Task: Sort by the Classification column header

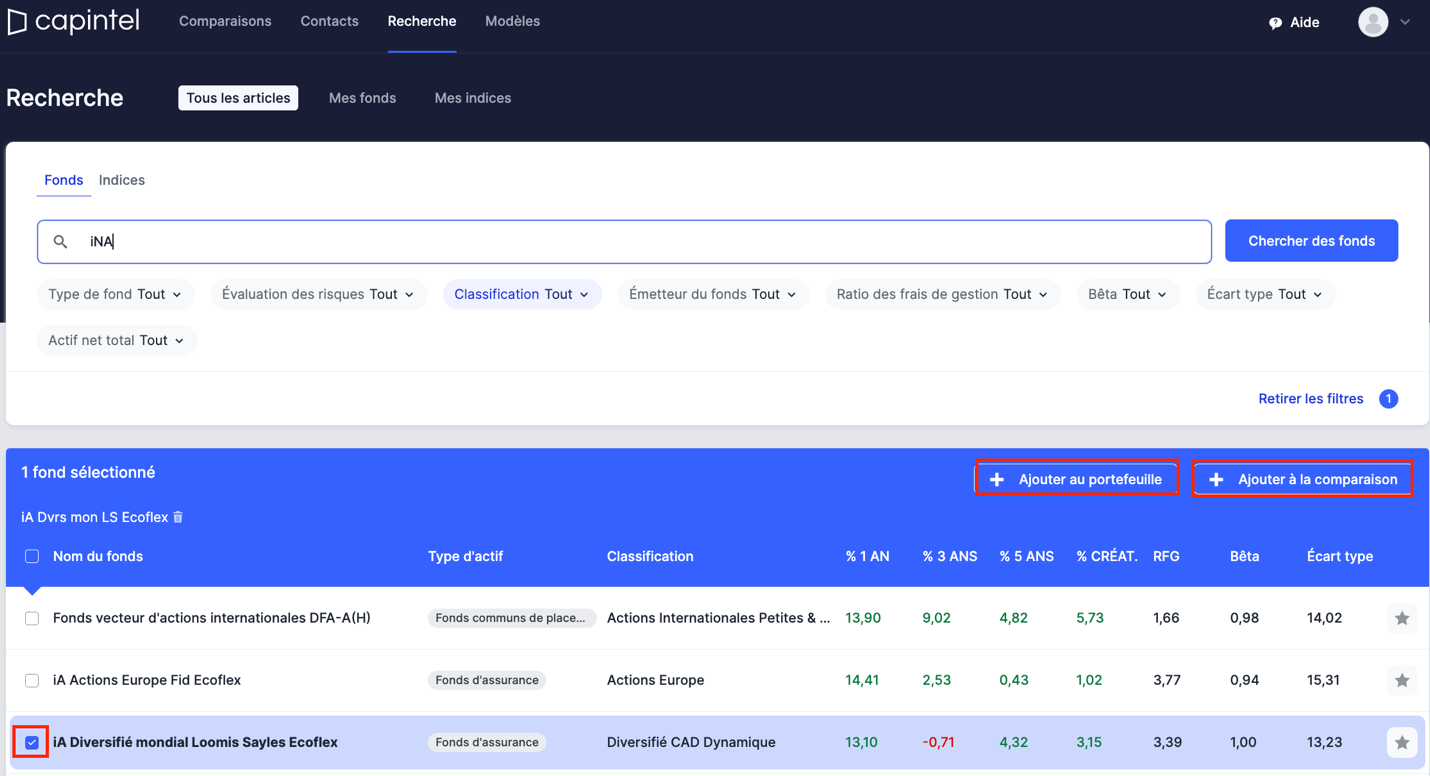Action: [x=650, y=556]
